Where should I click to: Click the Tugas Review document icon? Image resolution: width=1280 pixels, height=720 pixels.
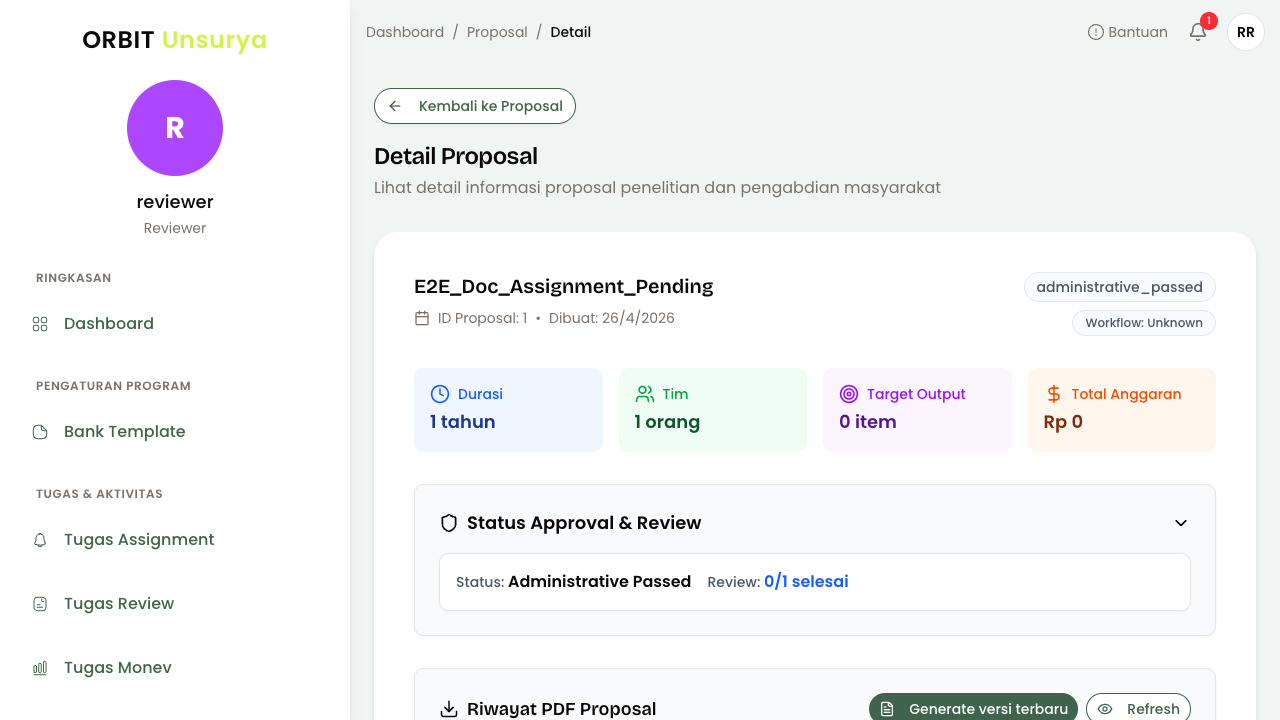pyautogui.click(x=40, y=604)
